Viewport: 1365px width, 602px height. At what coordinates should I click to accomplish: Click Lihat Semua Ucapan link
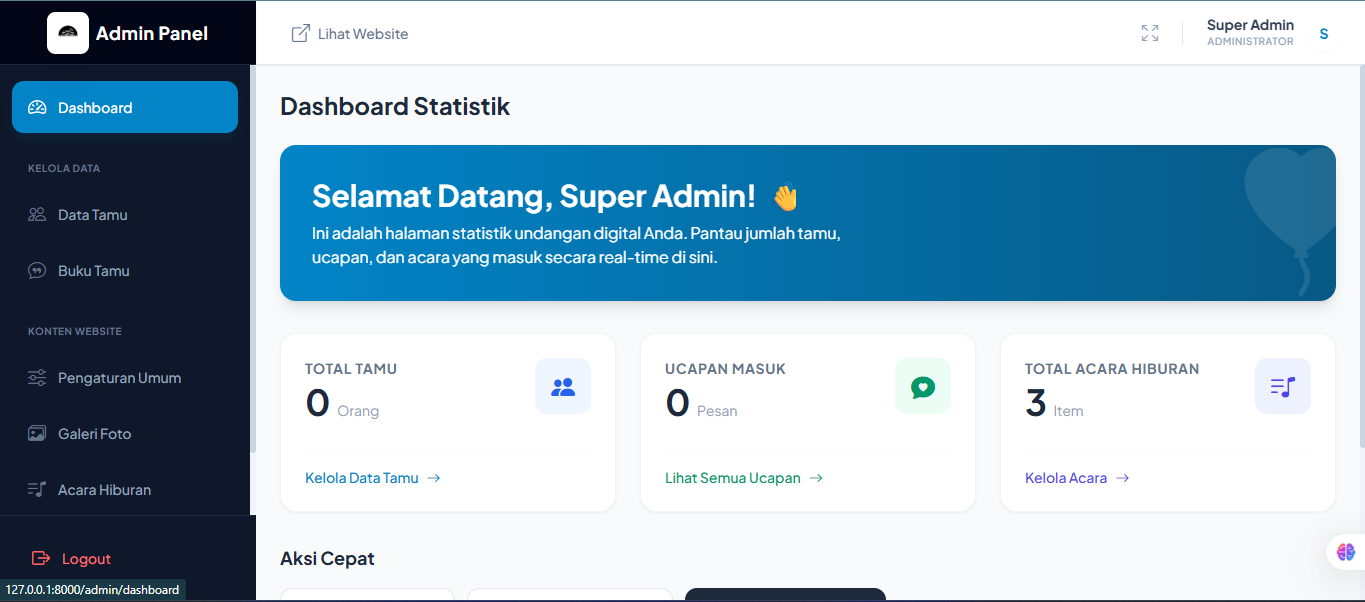point(732,477)
